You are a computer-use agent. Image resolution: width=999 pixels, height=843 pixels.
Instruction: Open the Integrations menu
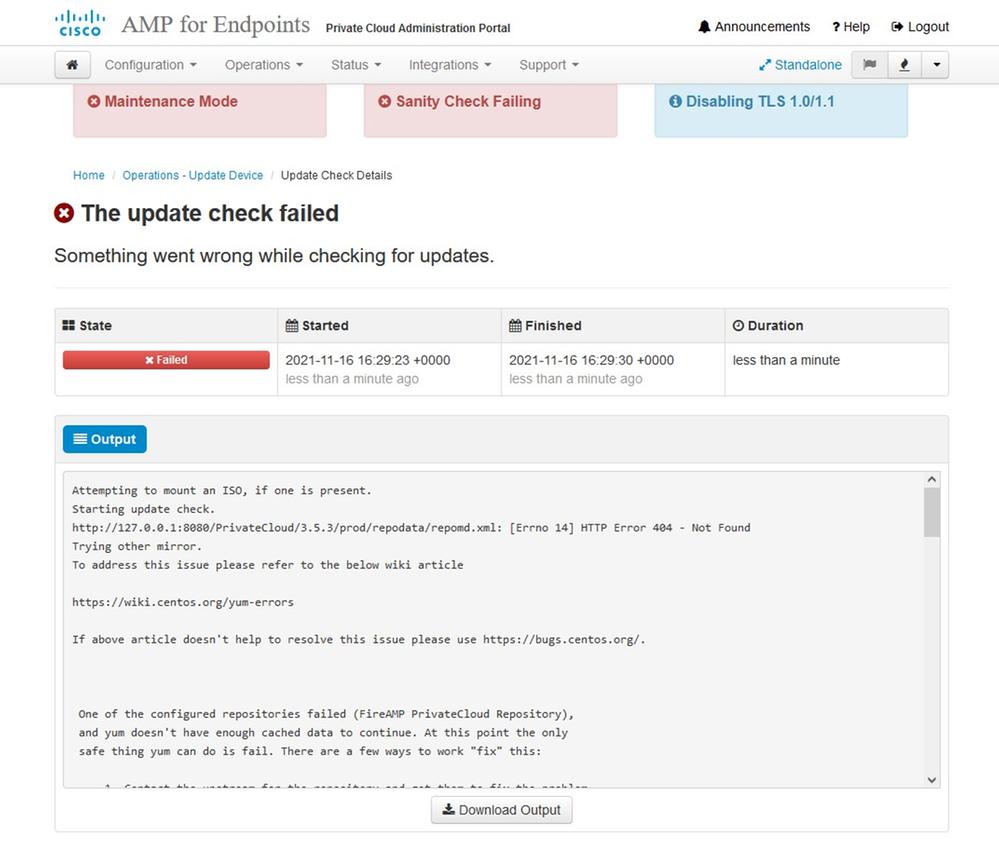[450, 65]
